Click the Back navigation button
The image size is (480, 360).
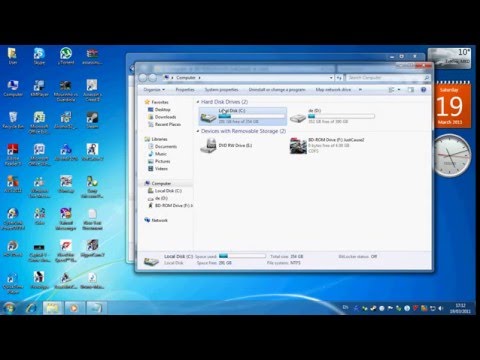(x=143, y=78)
